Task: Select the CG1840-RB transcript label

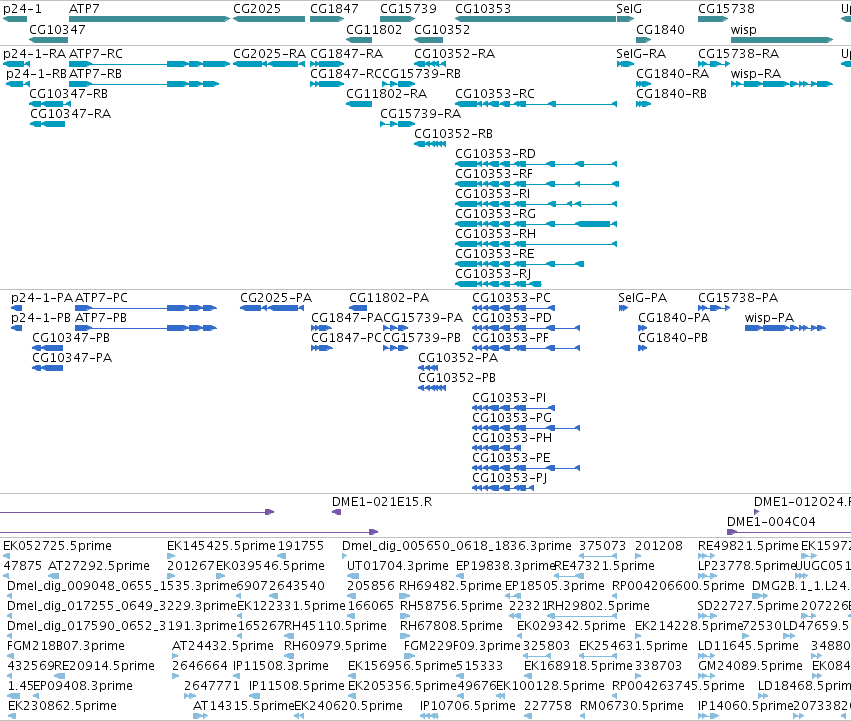Action: click(x=671, y=94)
